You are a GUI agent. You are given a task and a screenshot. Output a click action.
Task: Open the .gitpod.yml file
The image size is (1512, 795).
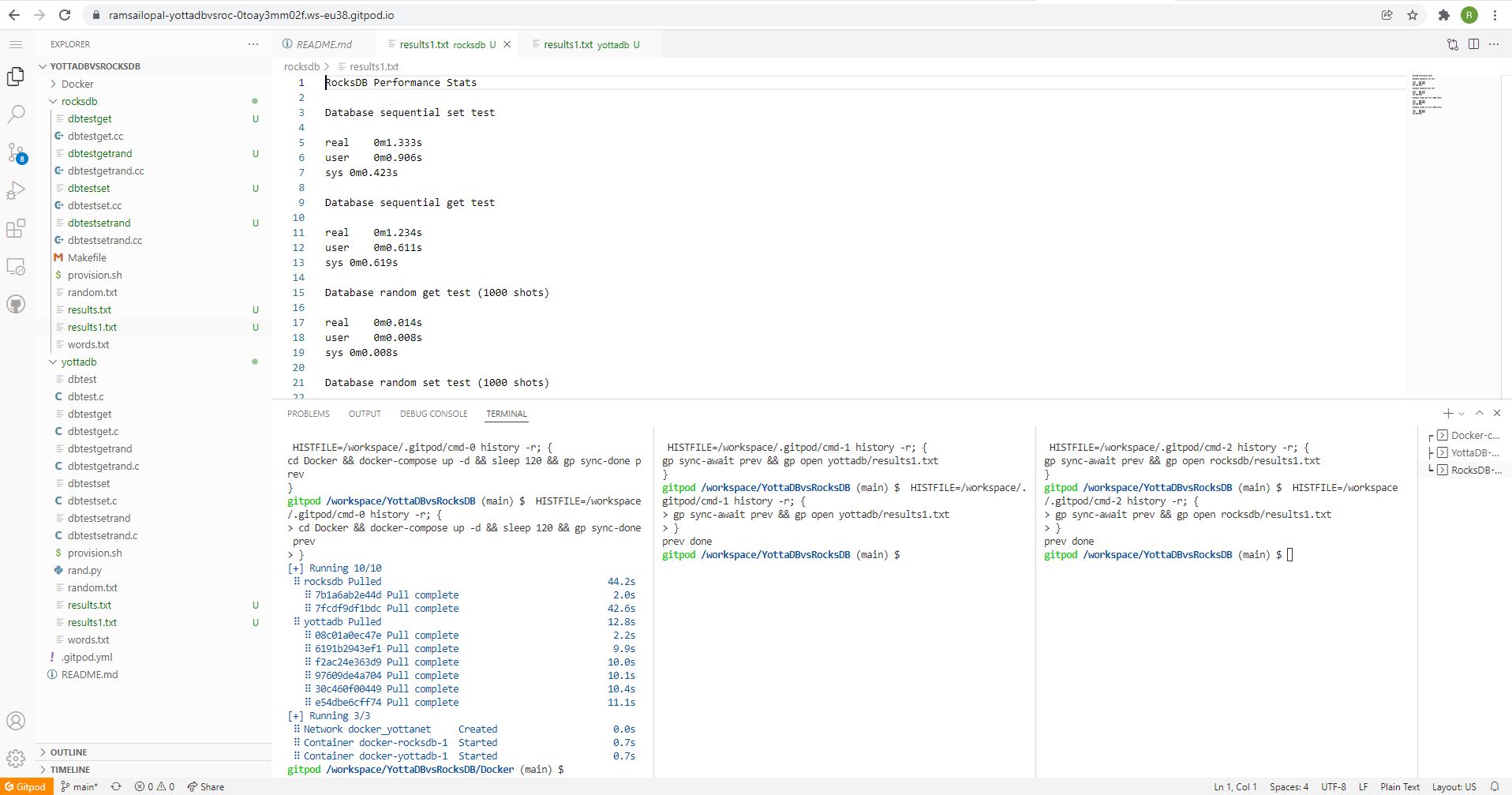(x=87, y=657)
